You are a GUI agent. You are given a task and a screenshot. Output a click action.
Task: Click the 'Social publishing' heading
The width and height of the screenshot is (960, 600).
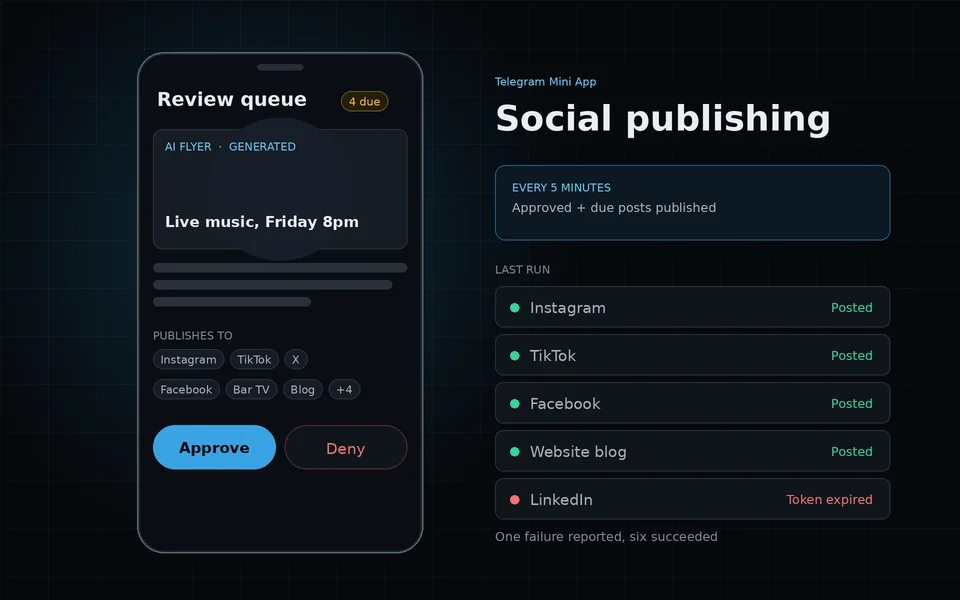coord(663,119)
